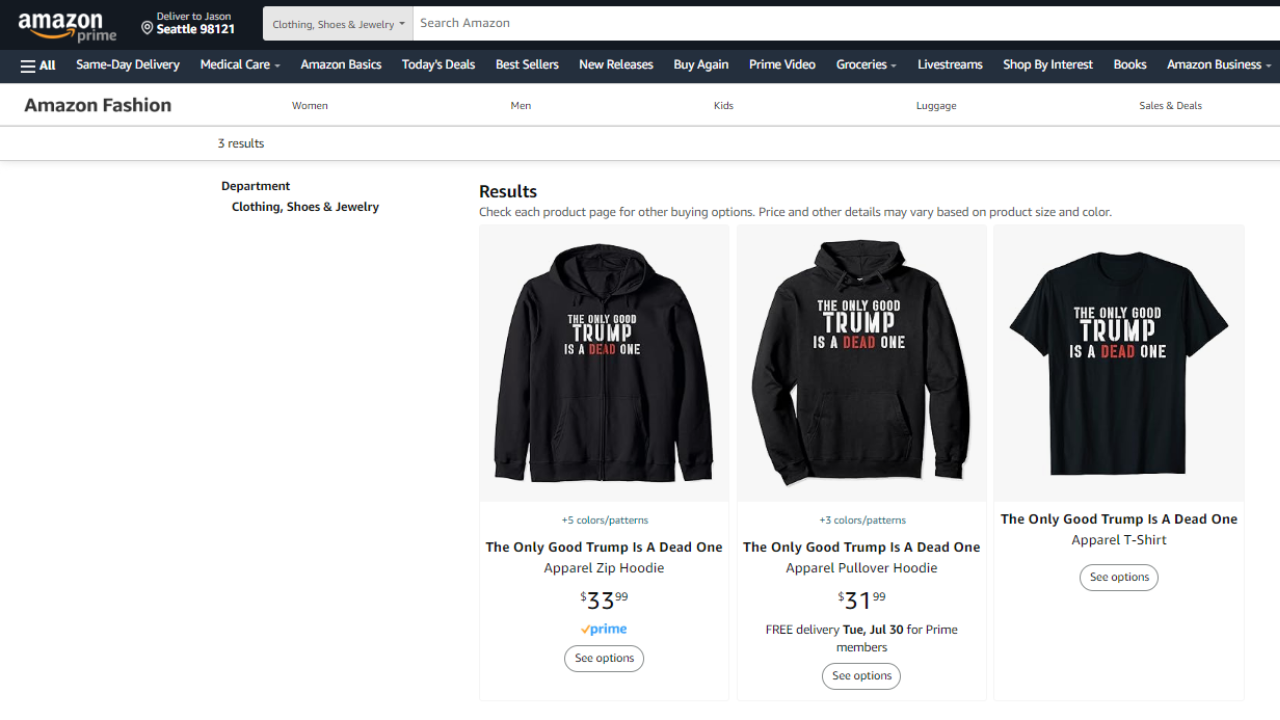
Task: Expand the Medical Care menu
Action: tap(240, 65)
